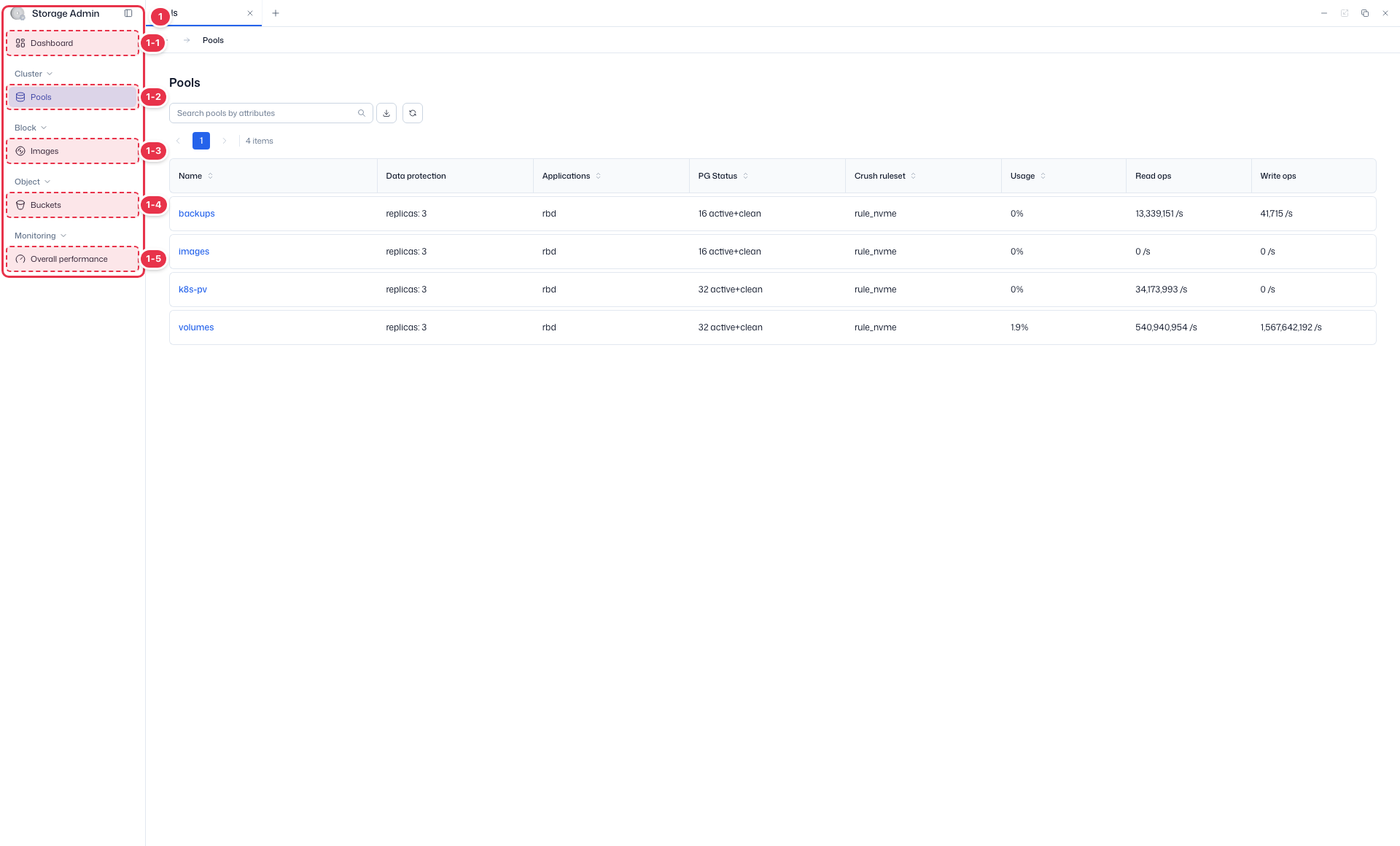Click 540,940,954 /s read ops value
The height and width of the screenshot is (846, 1400).
pyautogui.click(x=1166, y=327)
